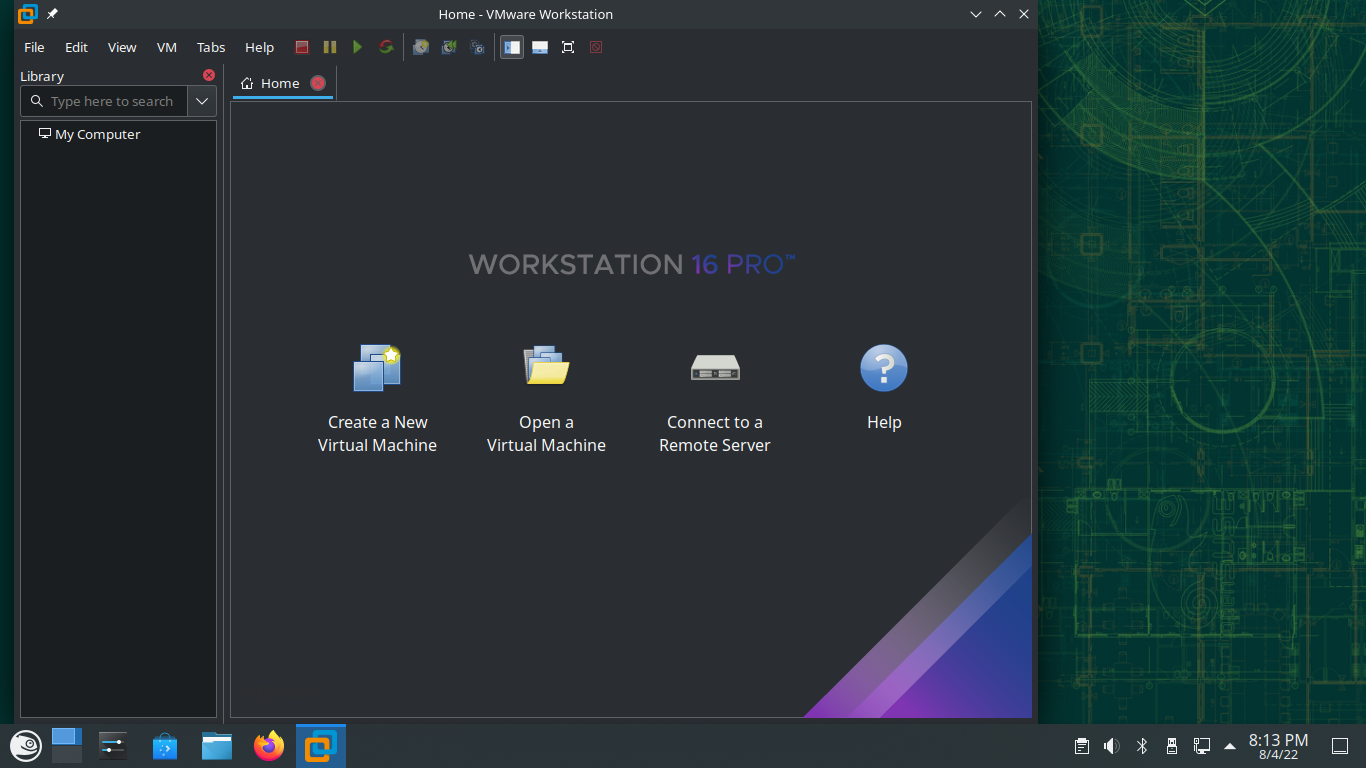The width and height of the screenshot is (1366, 768).
Task: Click the red Power Off toolbar icon
Action: pos(302,47)
